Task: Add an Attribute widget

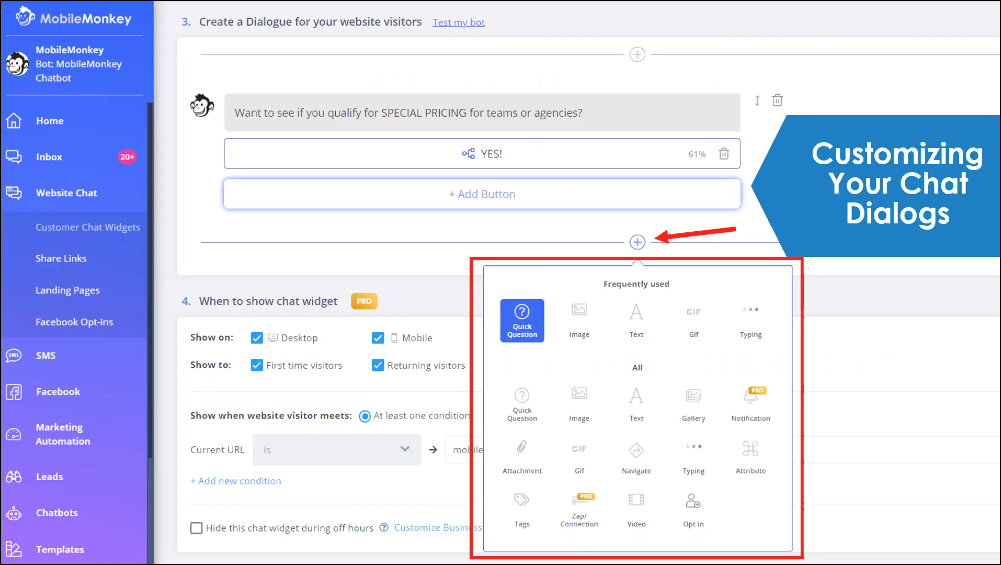Action: [x=750, y=456]
